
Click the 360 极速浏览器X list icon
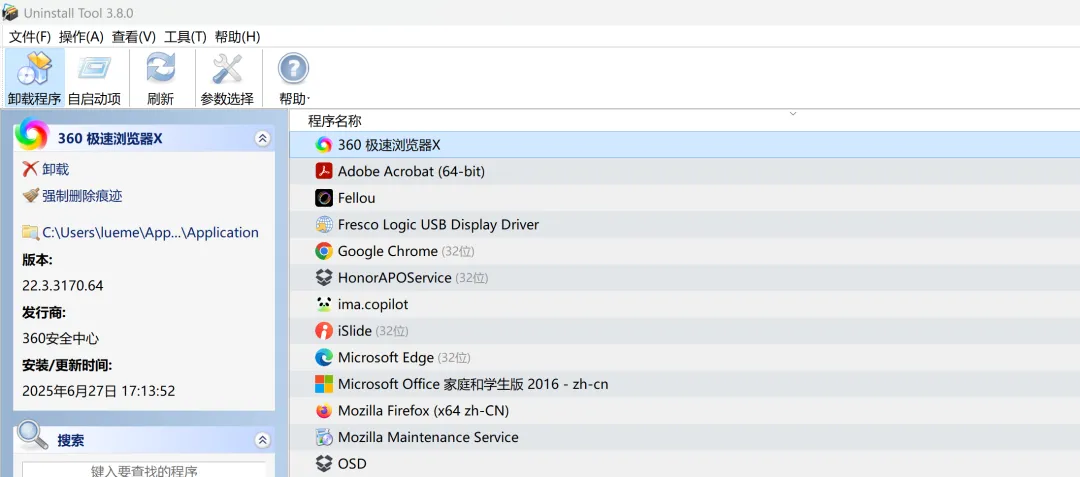(324, 145)
